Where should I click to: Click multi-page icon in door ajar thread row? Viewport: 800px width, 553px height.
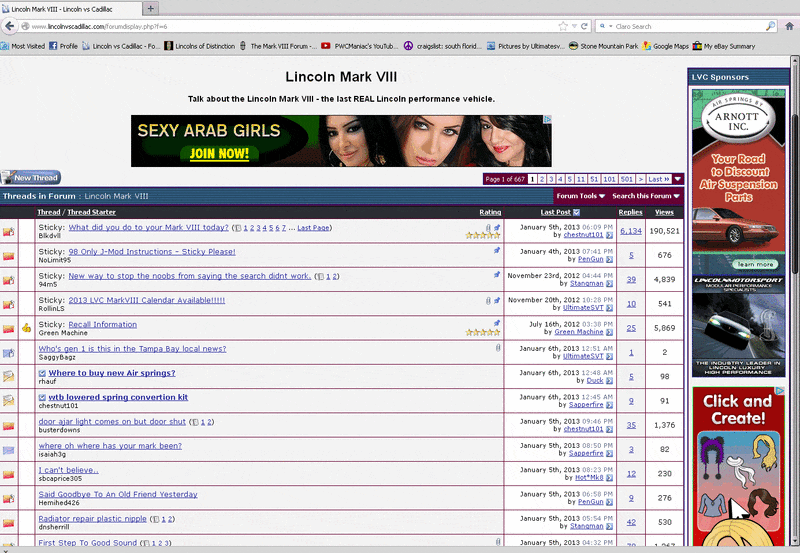194,422
